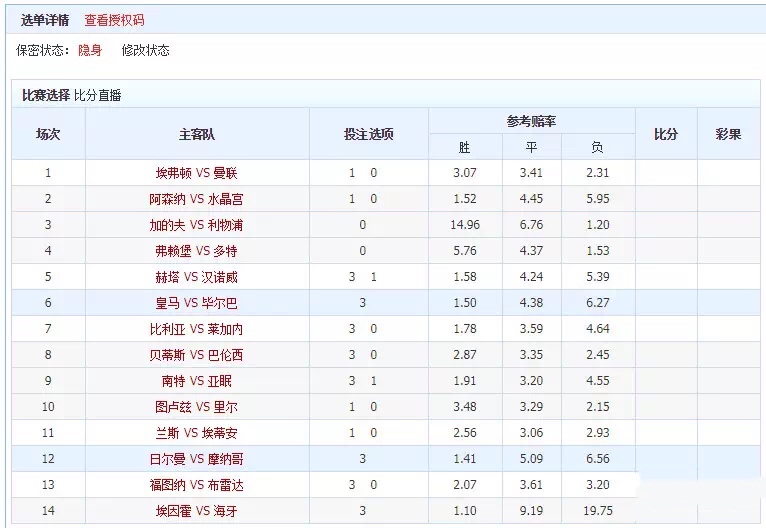The height and width of the screenshot is (528, 766).
Task: Open match 阿森纳 VS 水晶宫
Action: 196,199
